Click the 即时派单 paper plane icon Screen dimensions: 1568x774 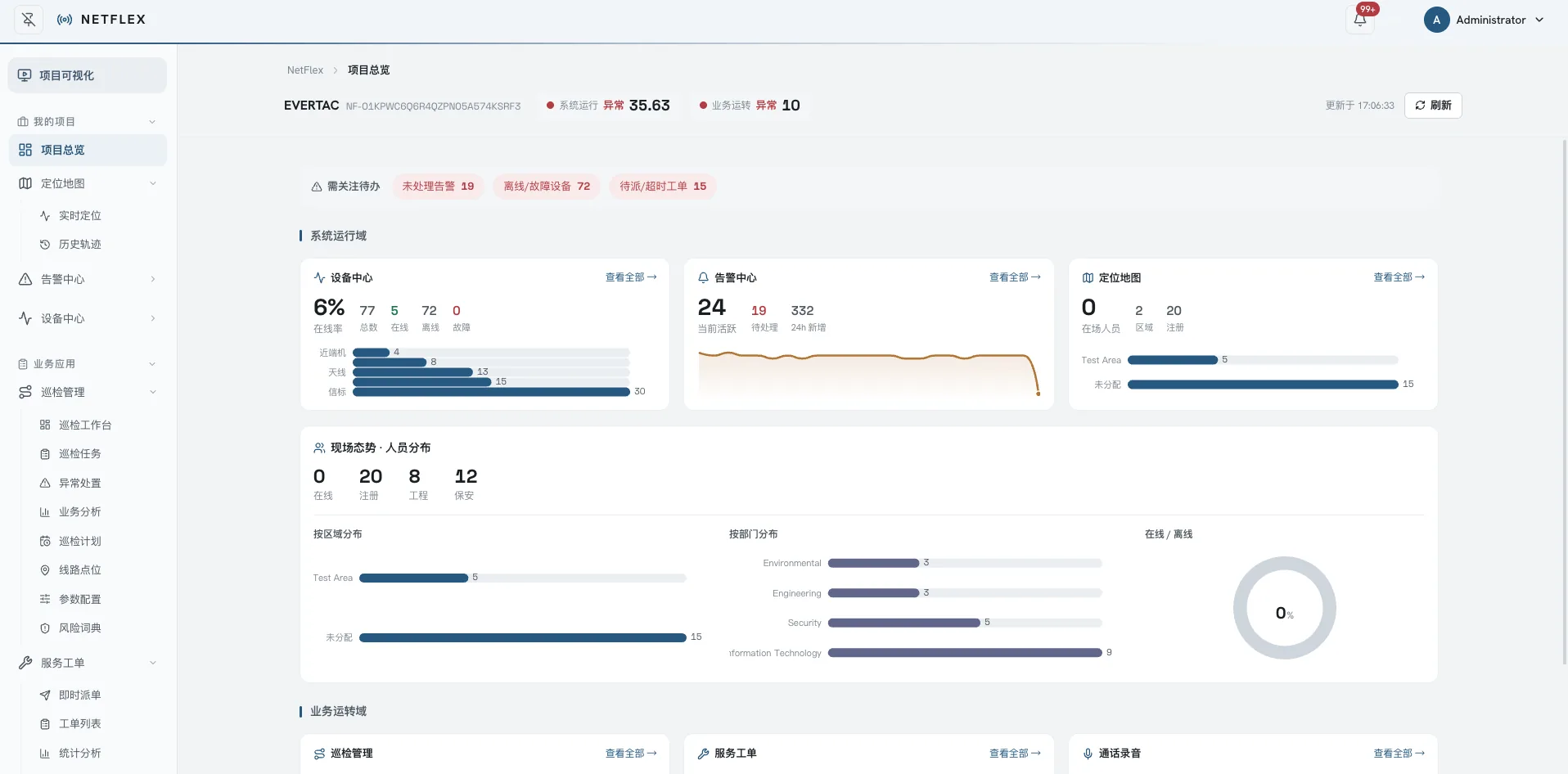[45, 695]
